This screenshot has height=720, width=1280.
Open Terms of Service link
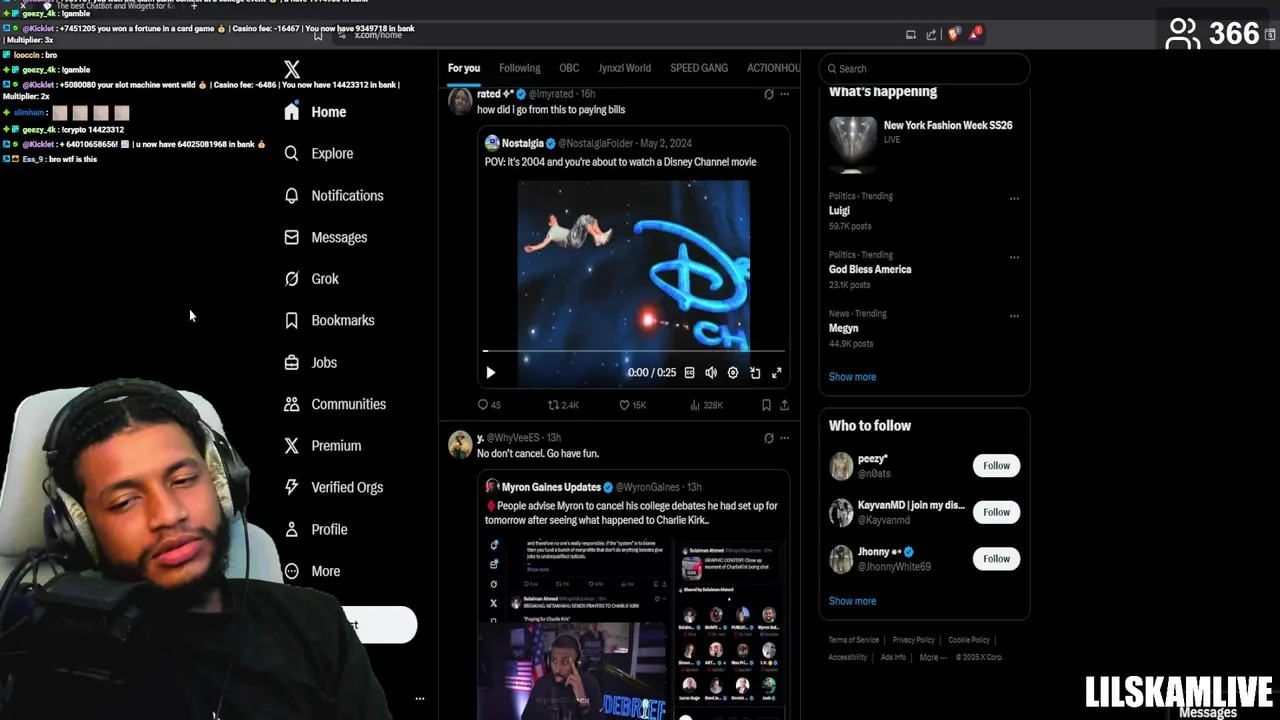[x=853, y=640]
